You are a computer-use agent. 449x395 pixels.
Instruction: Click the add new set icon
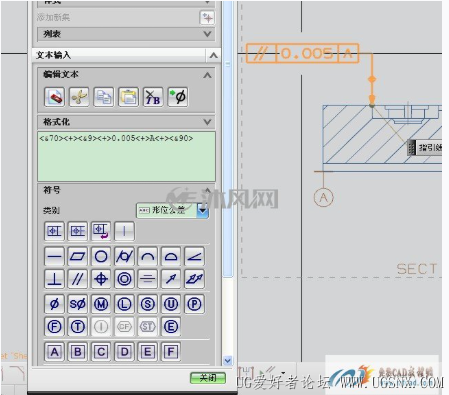tap(207, 17)
